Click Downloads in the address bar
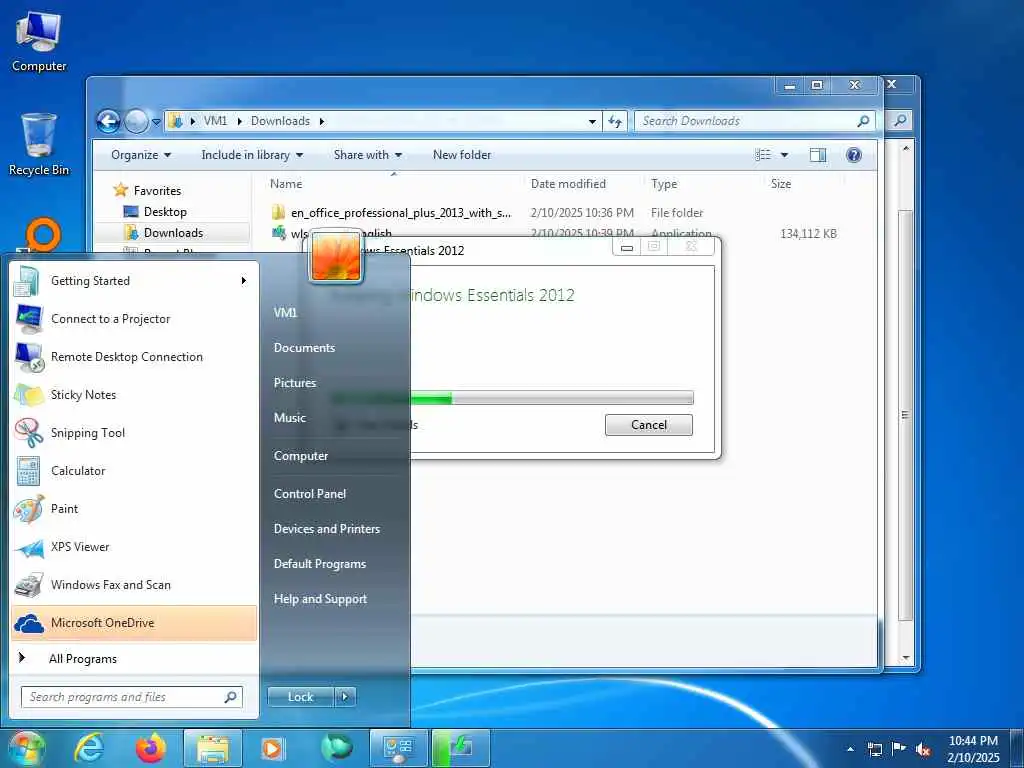 click(280, 121)
